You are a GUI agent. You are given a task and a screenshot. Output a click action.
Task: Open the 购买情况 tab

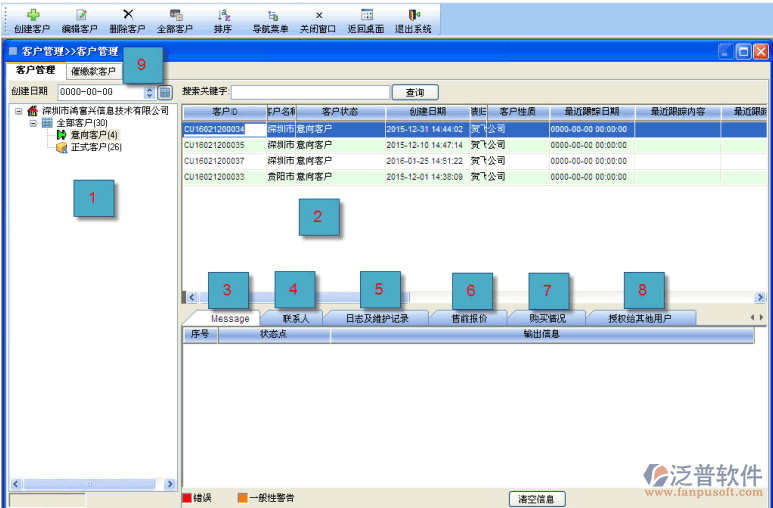(547, 319)
